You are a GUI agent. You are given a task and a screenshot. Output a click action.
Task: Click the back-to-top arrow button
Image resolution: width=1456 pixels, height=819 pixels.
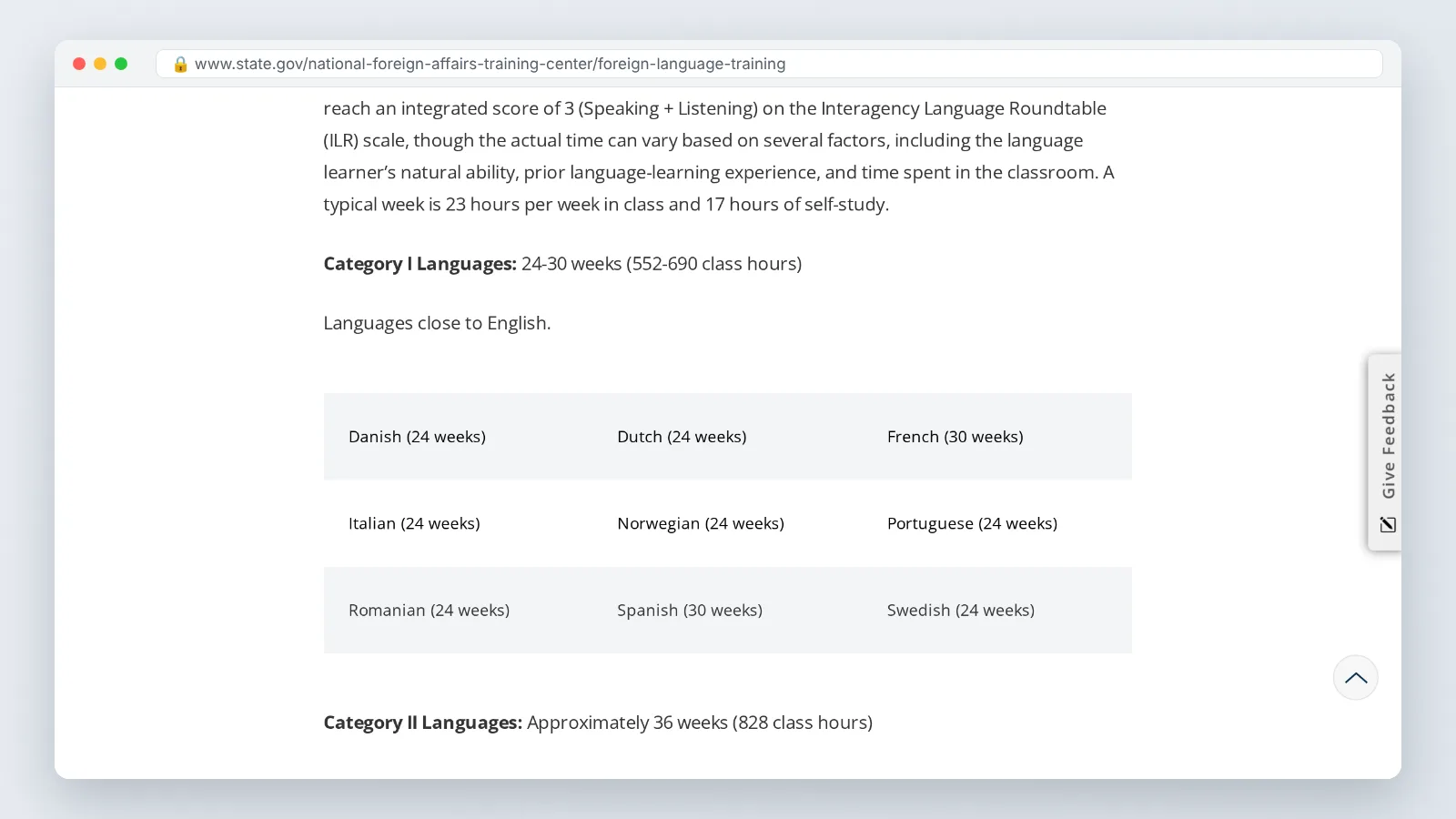pyautogui.click(x=1355, y=678)
